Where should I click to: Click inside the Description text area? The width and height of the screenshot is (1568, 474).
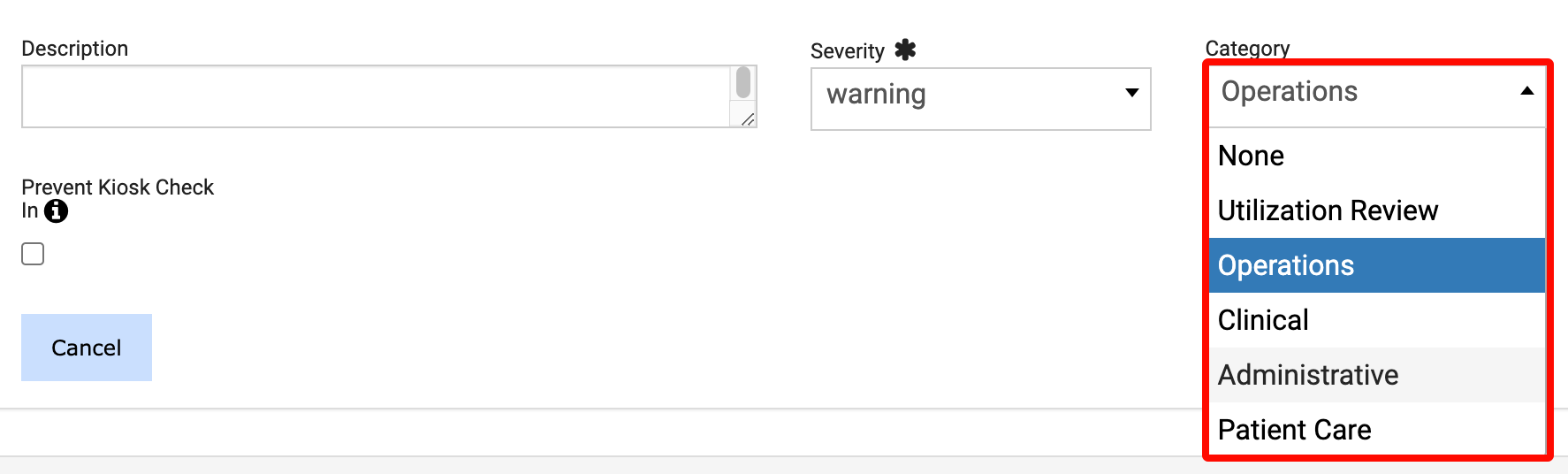[377, 96]
